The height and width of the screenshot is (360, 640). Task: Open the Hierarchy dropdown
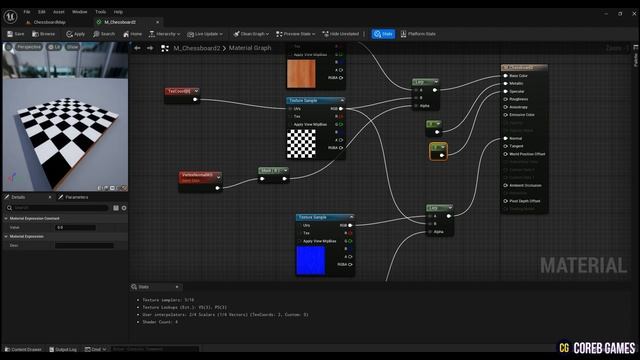click(164, 34)
